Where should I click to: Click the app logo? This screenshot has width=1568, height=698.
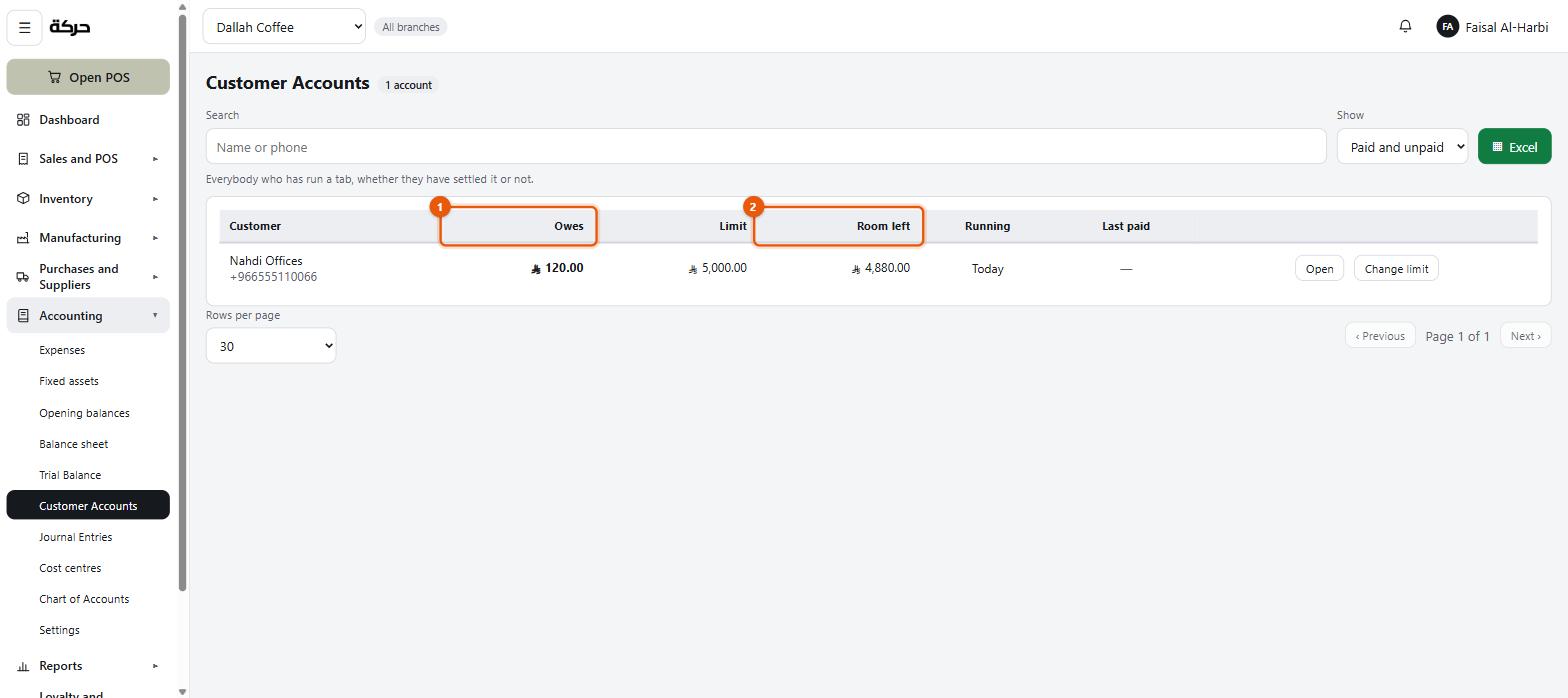coord(70,27)
